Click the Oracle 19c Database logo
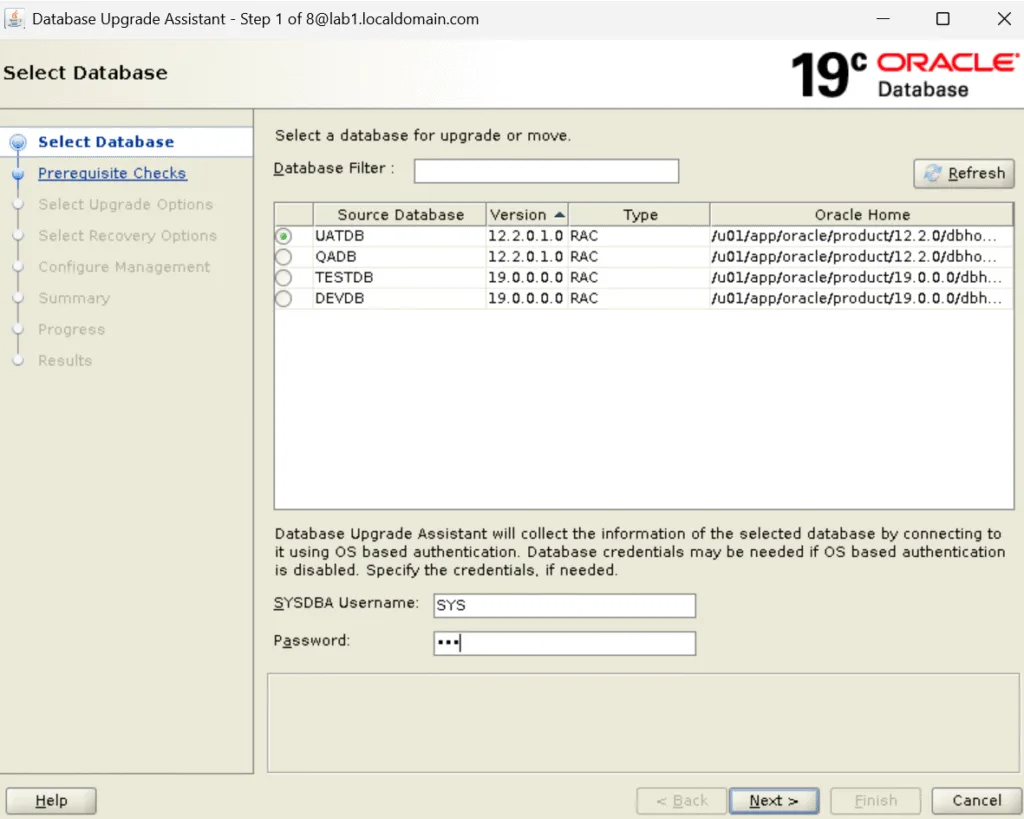The image size is (1024, 819). pyautogui.click(x=904, y=74)
